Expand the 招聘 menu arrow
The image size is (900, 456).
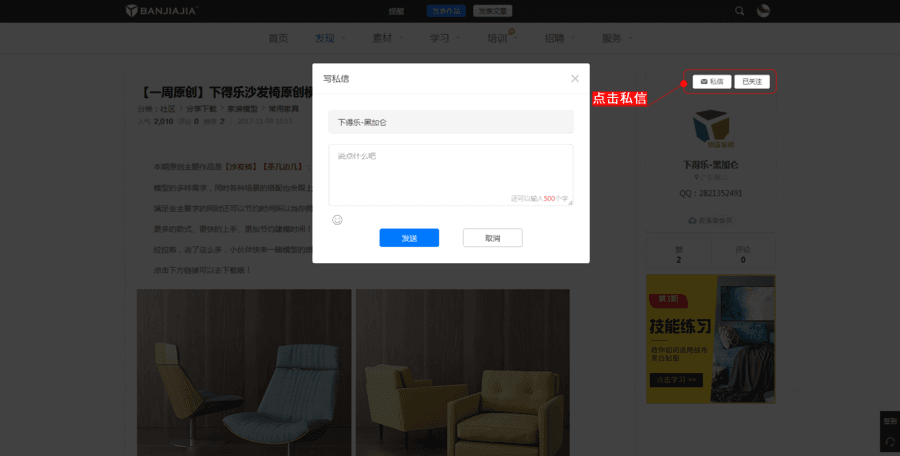tap(573, 38)
